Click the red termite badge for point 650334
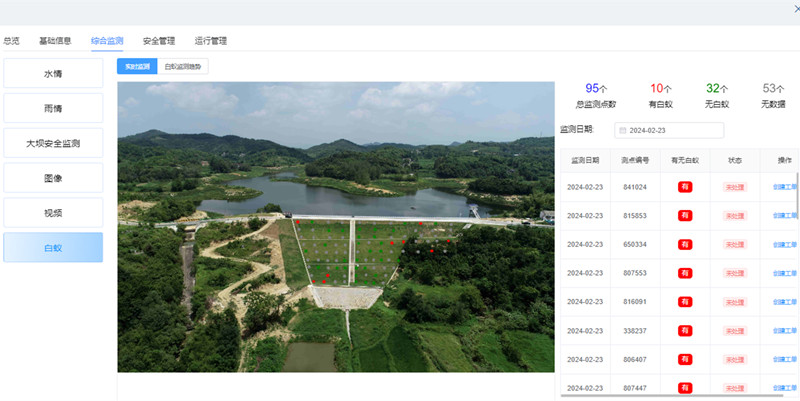800x401 pixels. 685,244
